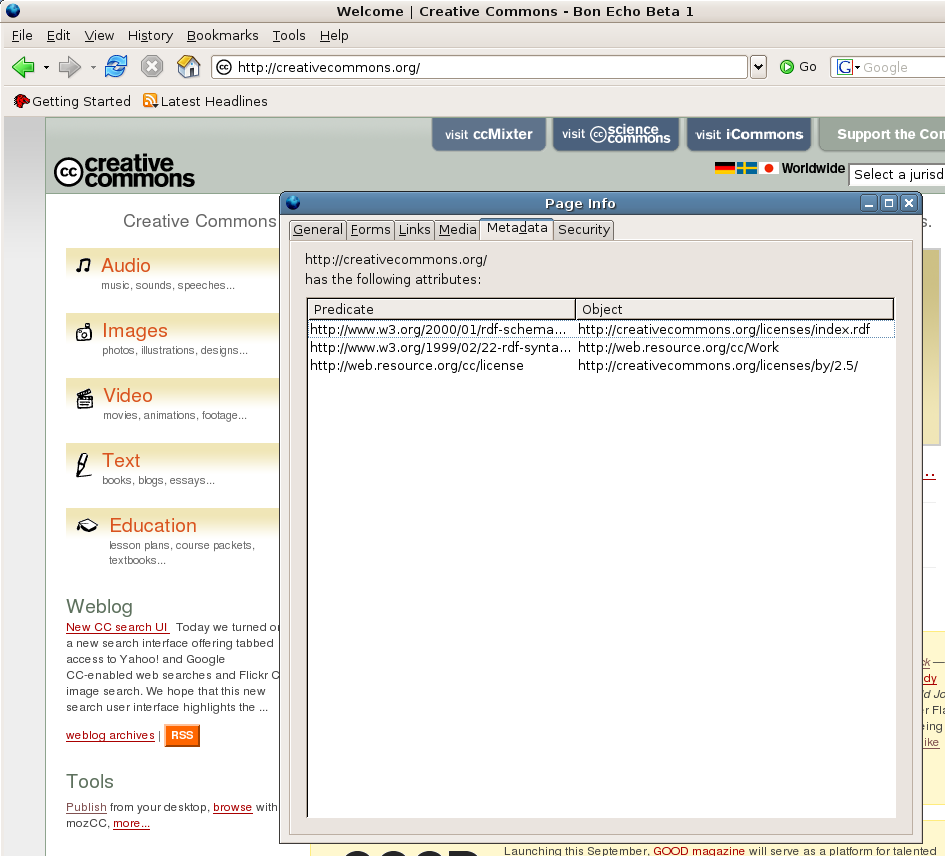Viewport: 945px width, 856px height.
Task: Click the browser title bar globe icon
Action: pos(13,10)
